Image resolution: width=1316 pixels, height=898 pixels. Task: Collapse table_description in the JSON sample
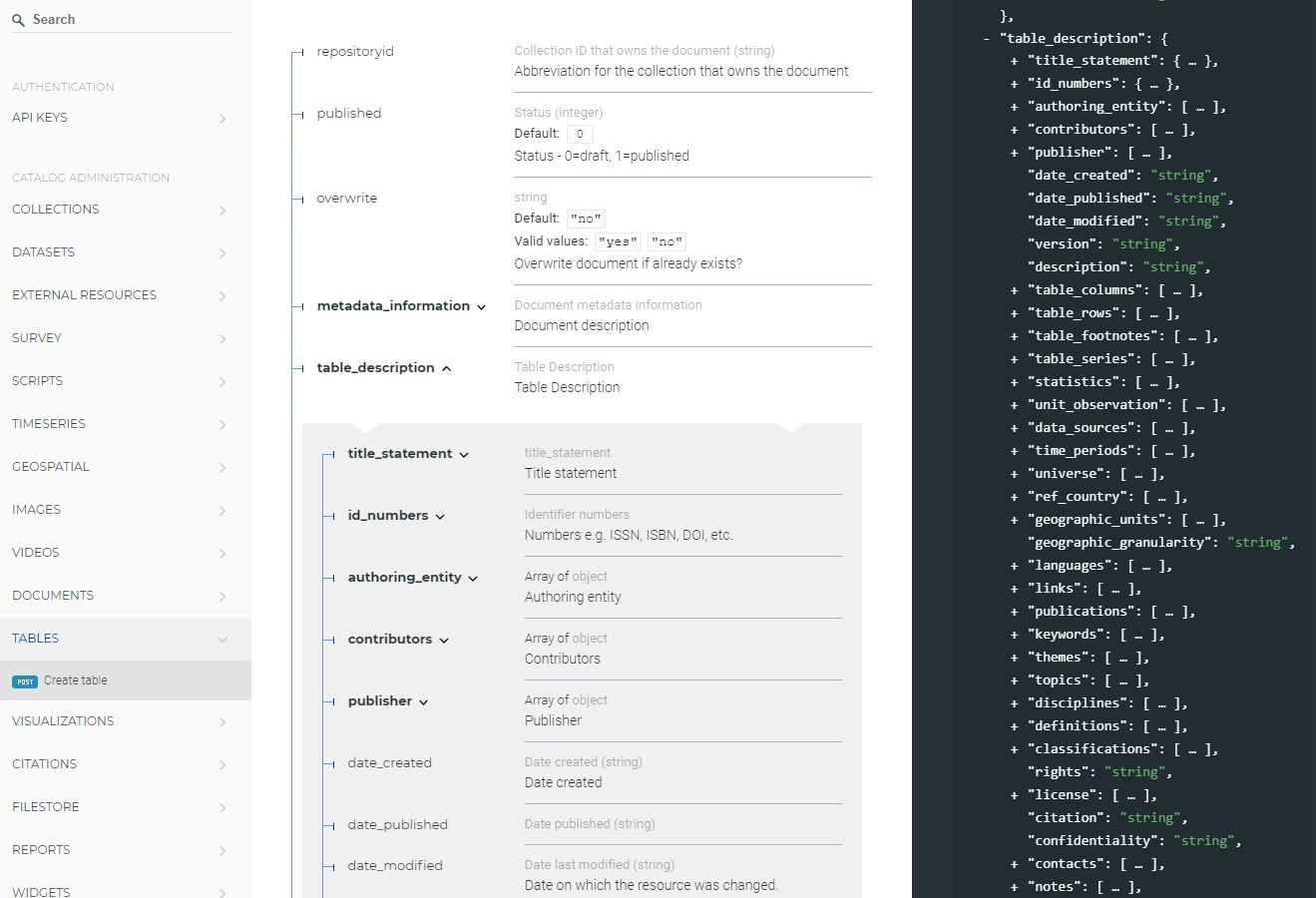(987, 39)
